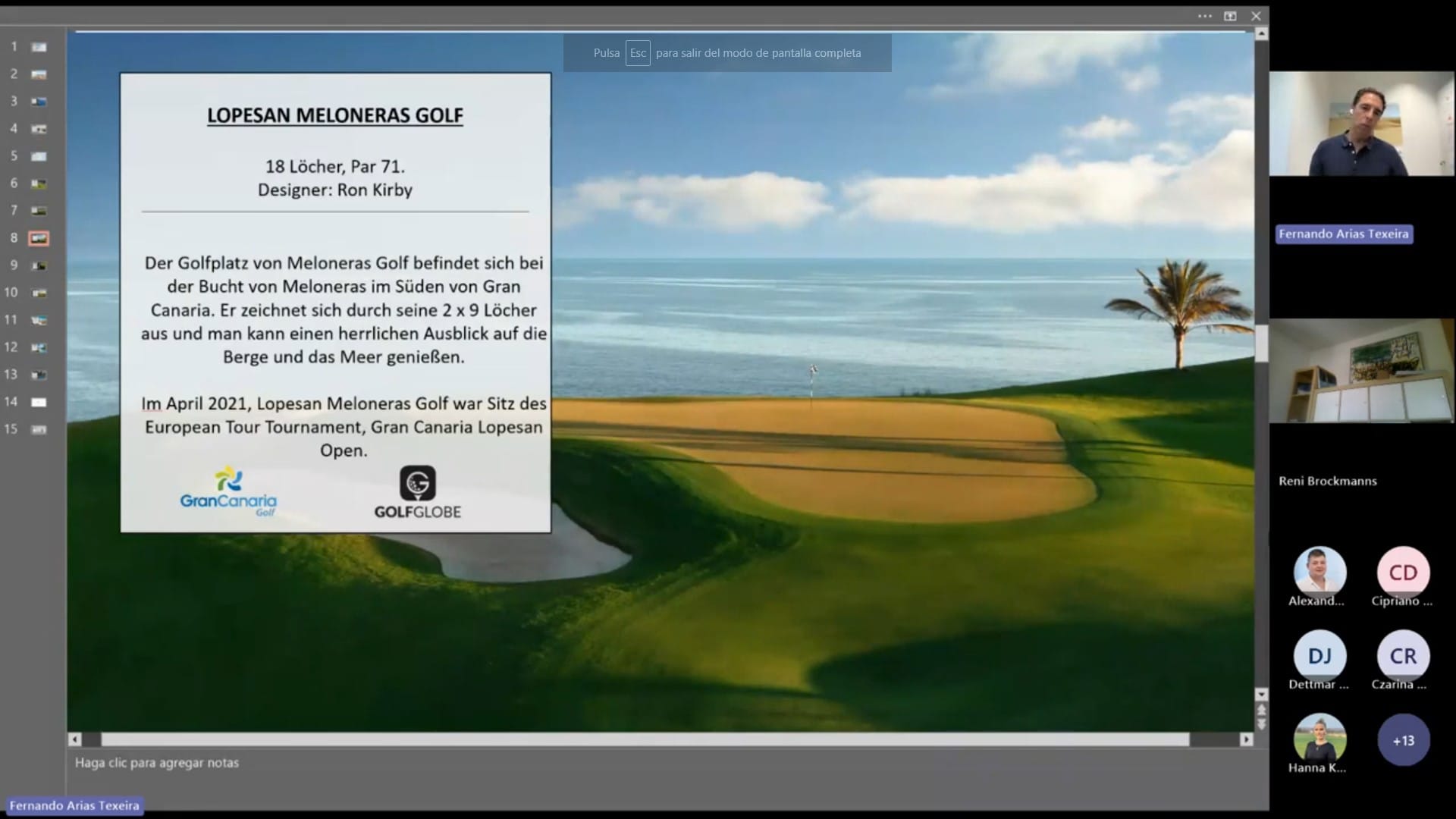Click Fernando Arias Texeira name label on video

tap(1344, 234)
